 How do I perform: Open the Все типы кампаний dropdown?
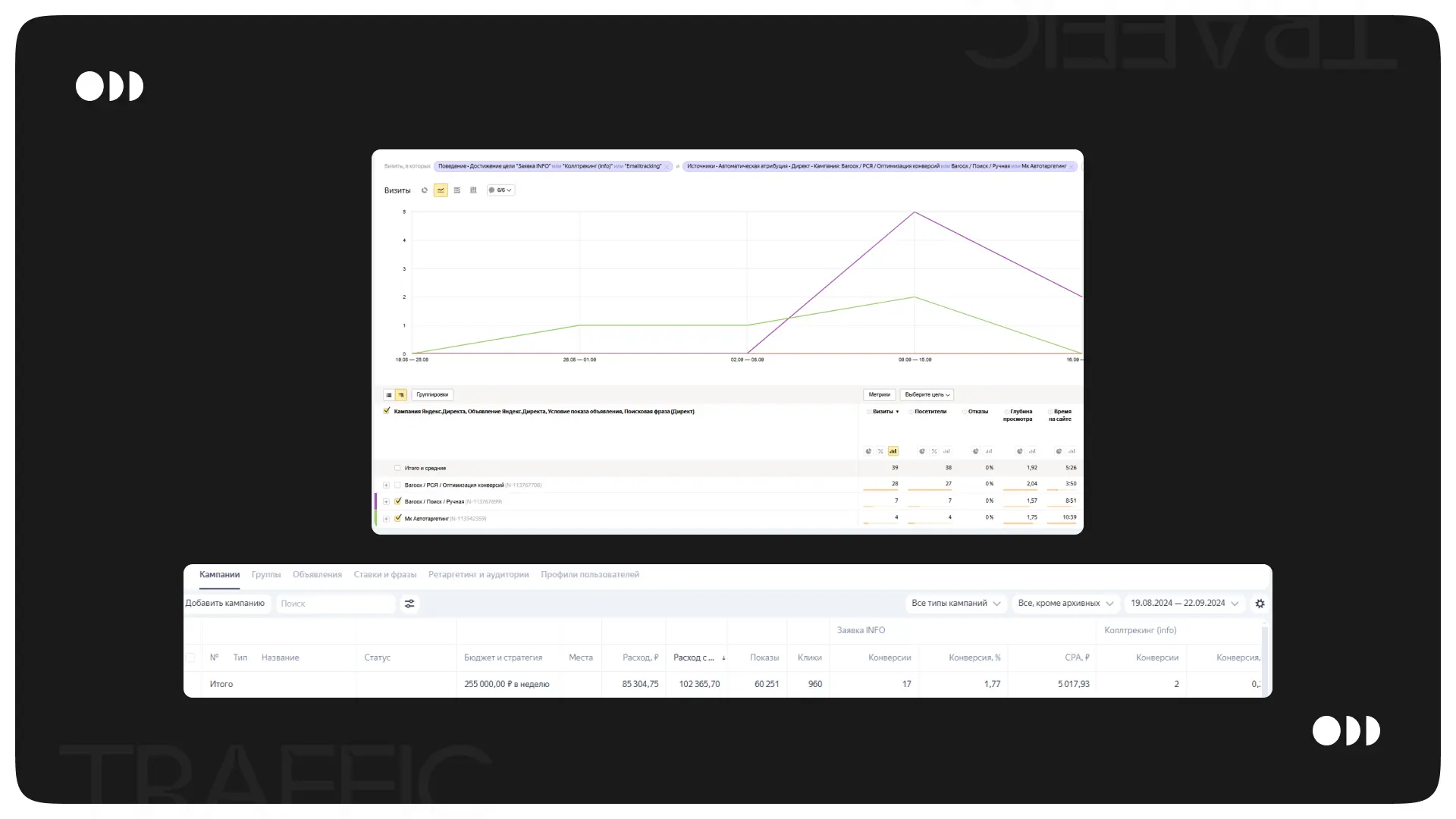pos(955,604)
